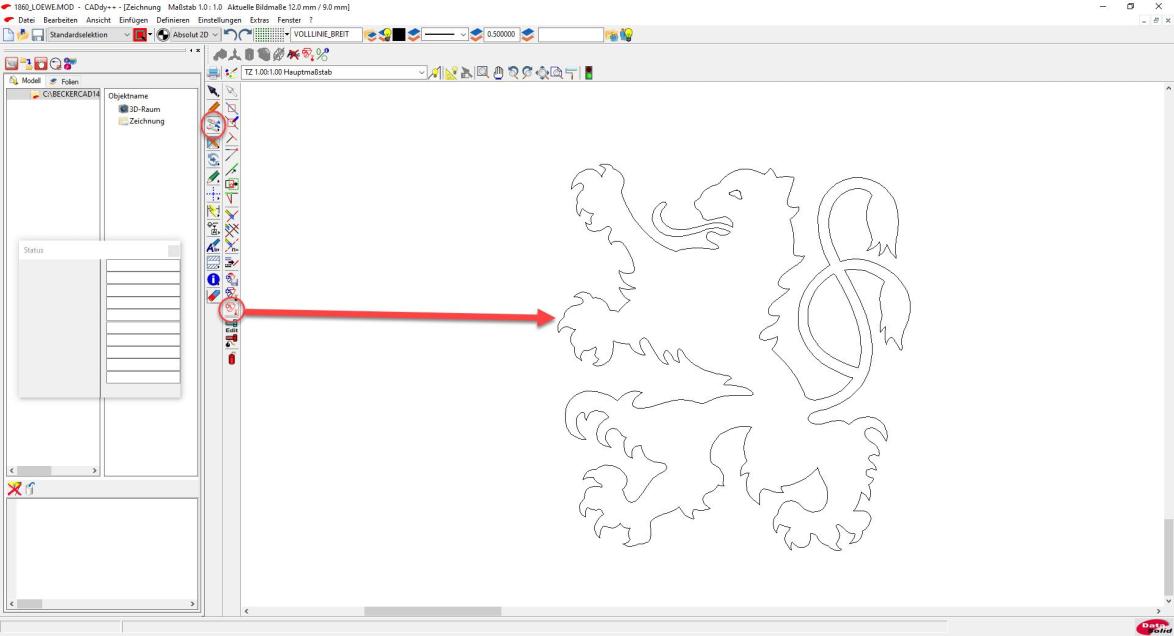Click the Objektname column header
This screenshot has height=636, width=1174.
[x=128, y=96]
